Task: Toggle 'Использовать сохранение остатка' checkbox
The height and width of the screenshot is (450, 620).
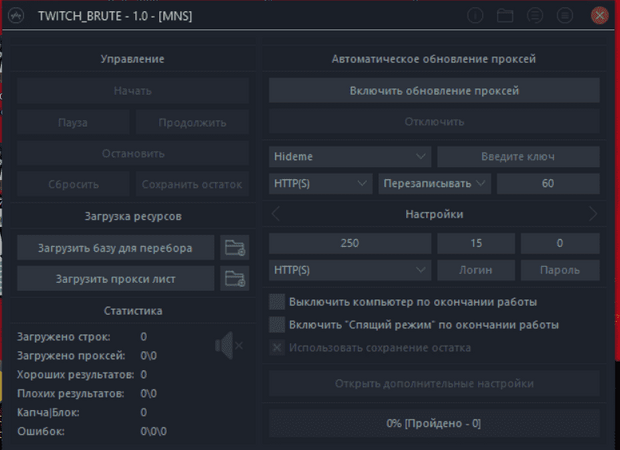Action: click(277, 348)
